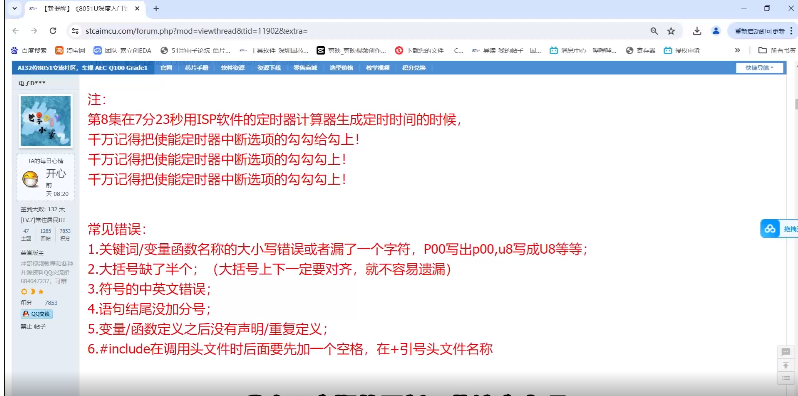Click the heading text 常见错误：

click(x=118, y=228)
